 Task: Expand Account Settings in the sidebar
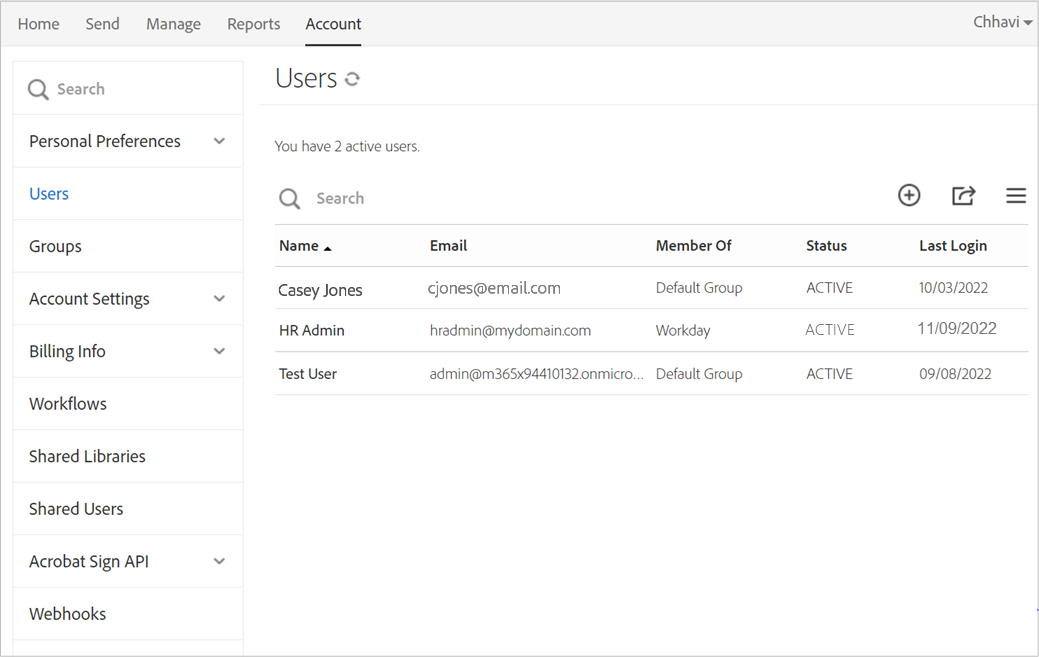click(219, 298)
